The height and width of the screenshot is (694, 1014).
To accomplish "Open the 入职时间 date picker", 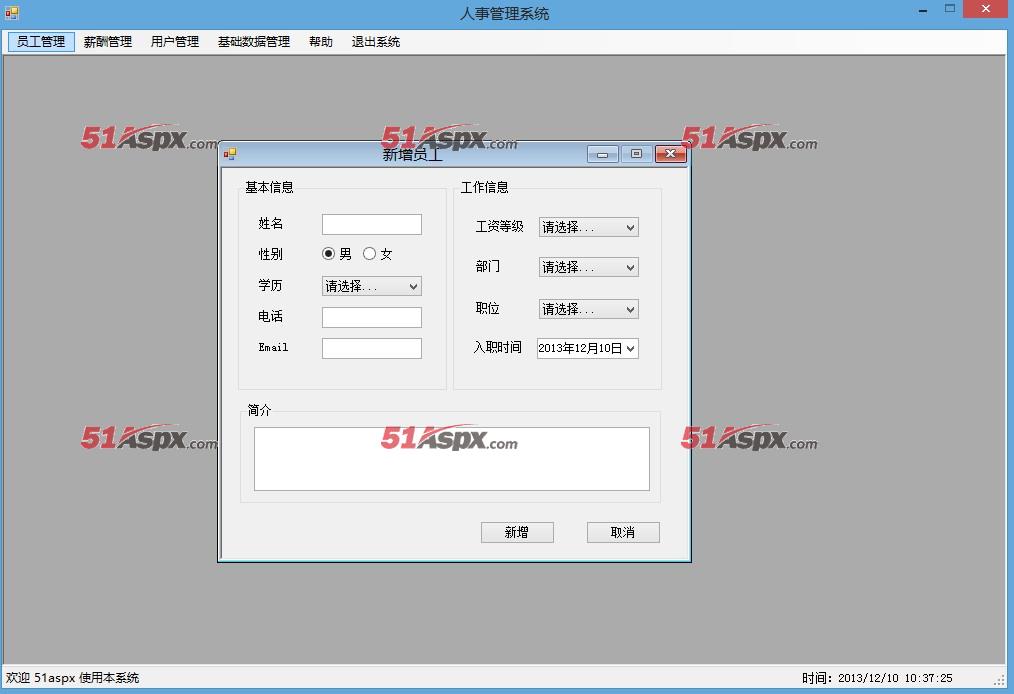I will pyautogui.click(x=588, y=348).
